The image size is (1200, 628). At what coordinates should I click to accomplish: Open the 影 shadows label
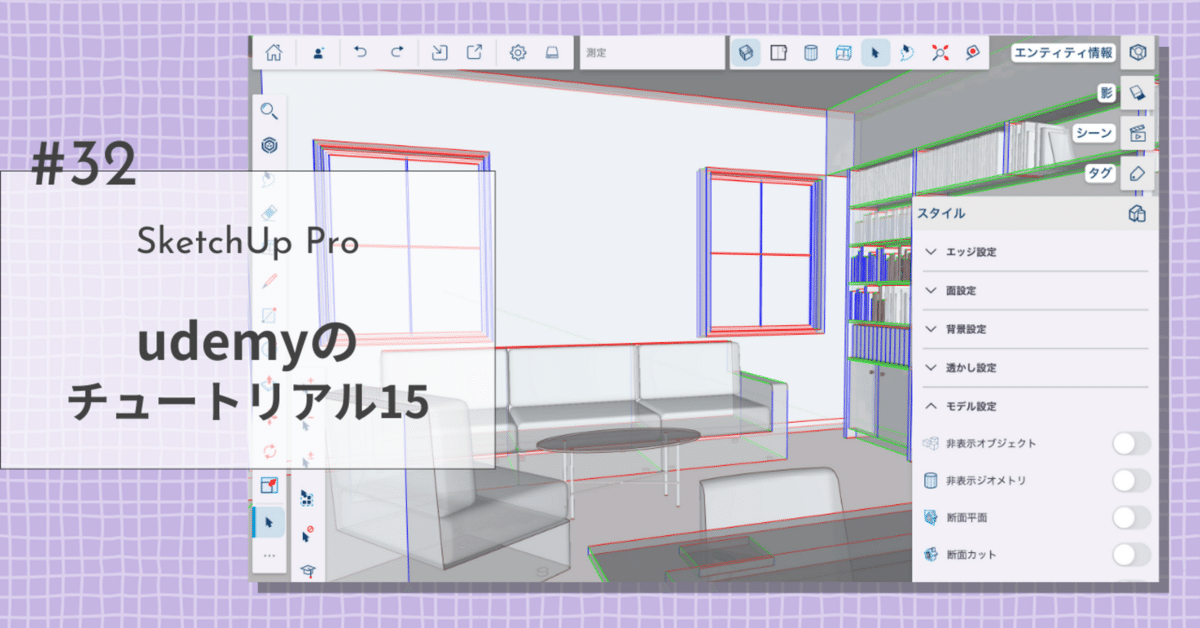pos(1106,92)
